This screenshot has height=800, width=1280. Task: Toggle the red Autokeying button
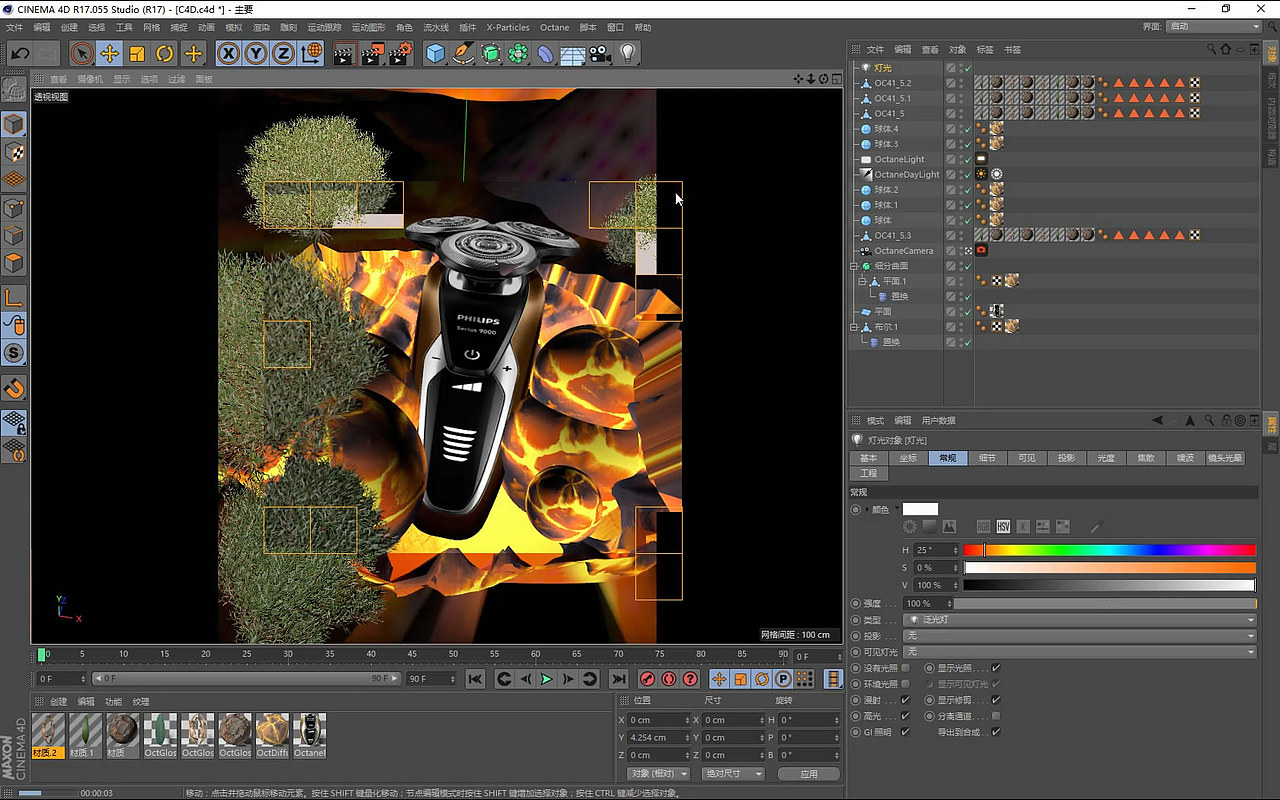pyautogui.click(x=669, y=679)
